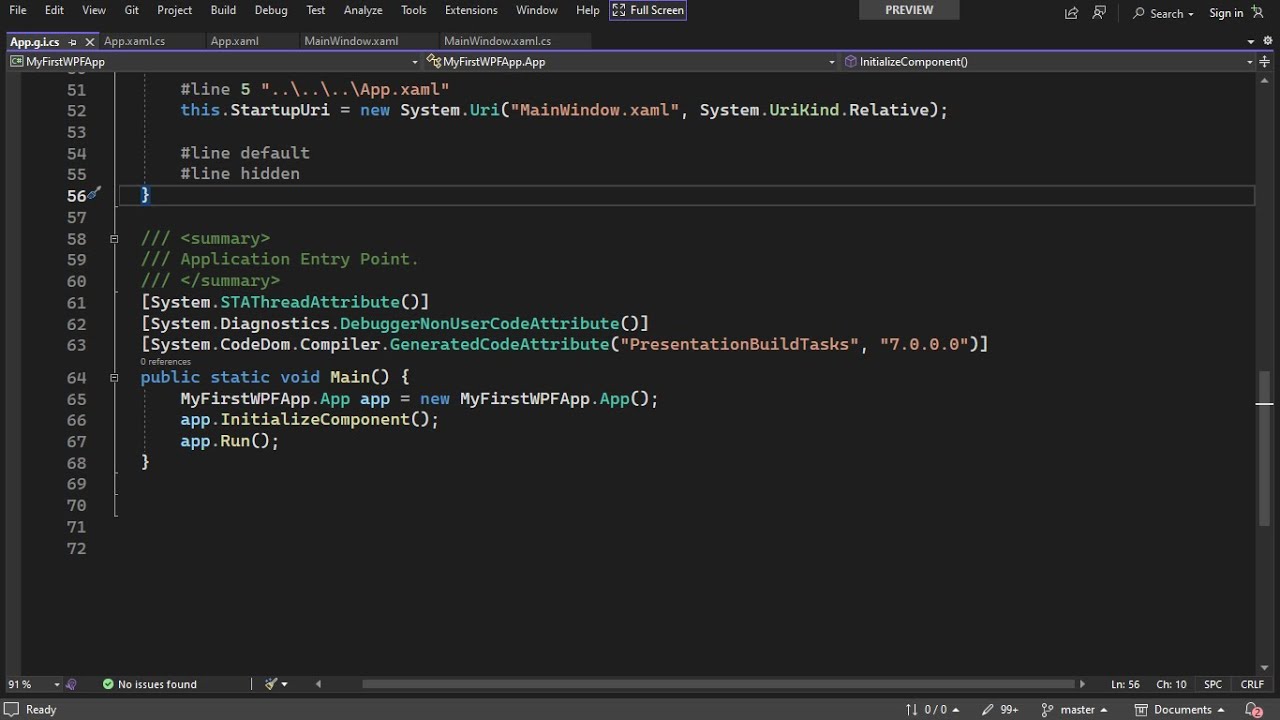This screenshot has height=720, width=1280.
Task: Open the master branch selector
Action: pos(1075,709)
